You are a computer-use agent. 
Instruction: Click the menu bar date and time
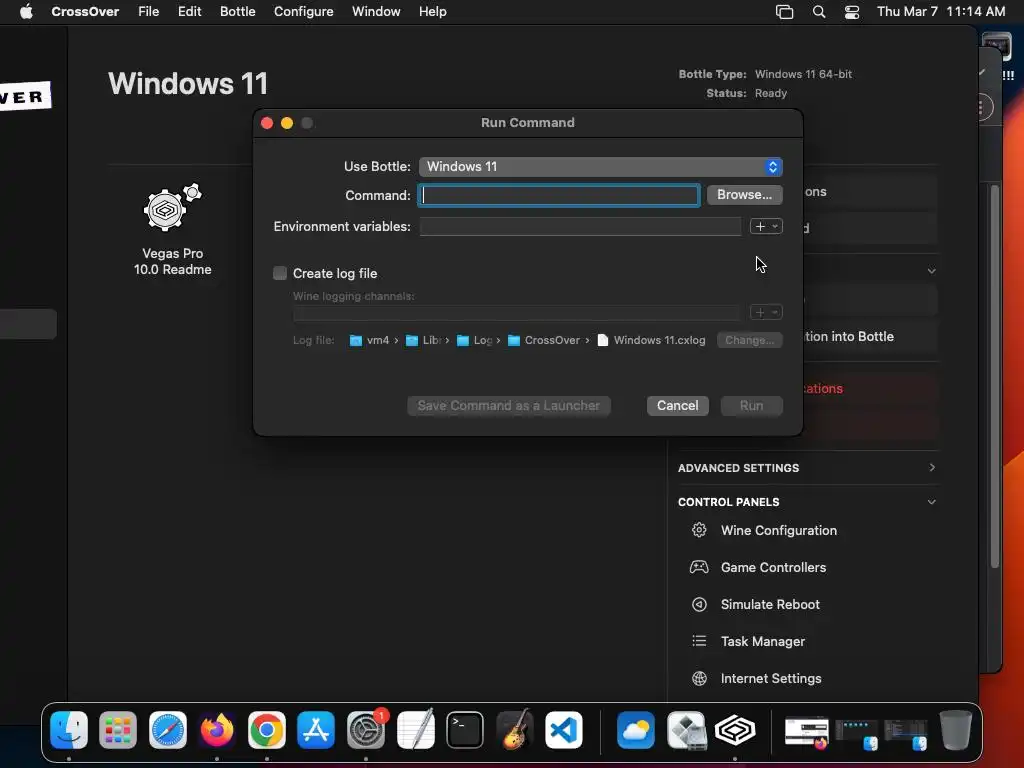pos(940,12)
